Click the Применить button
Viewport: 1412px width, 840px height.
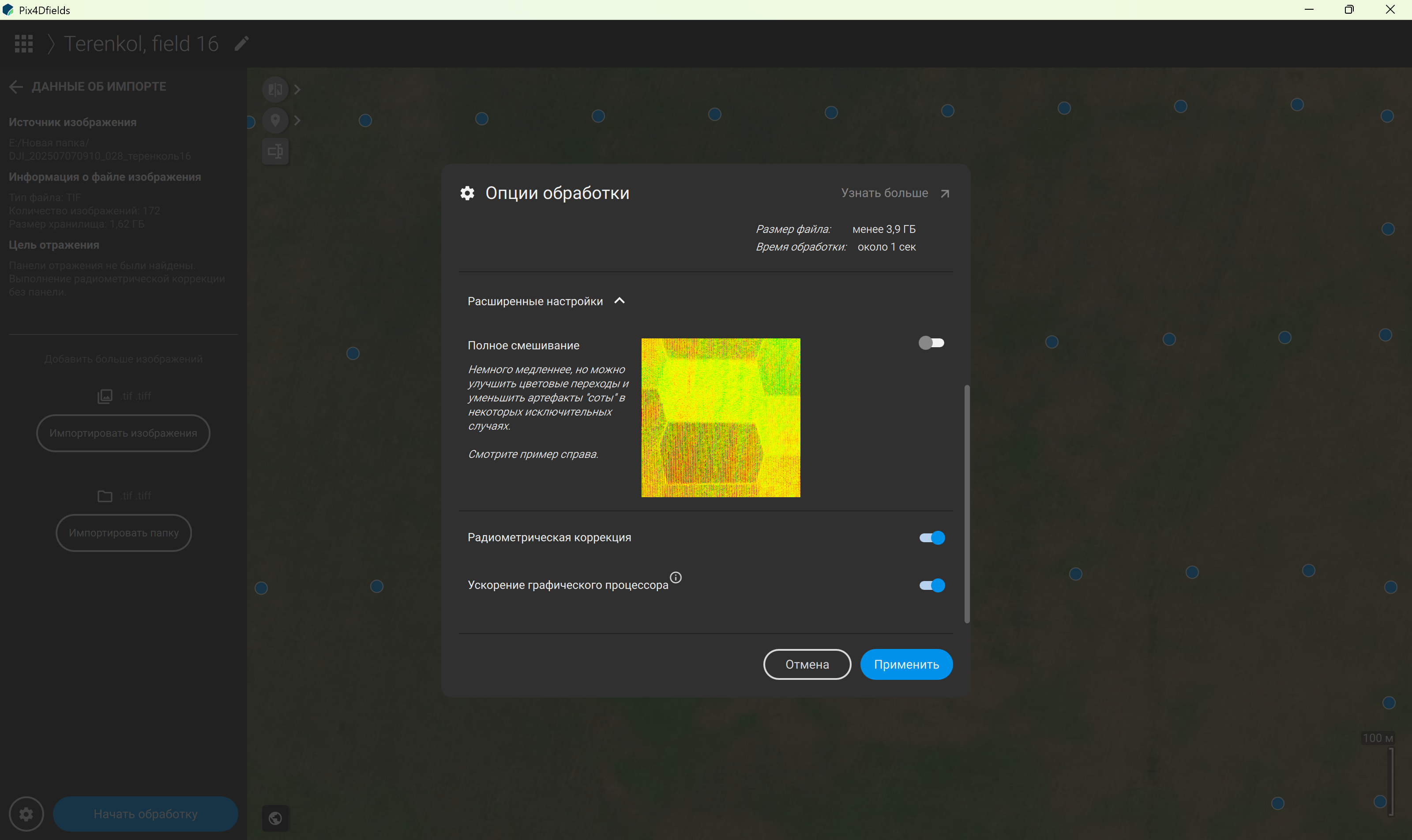(x=906, y=664)
